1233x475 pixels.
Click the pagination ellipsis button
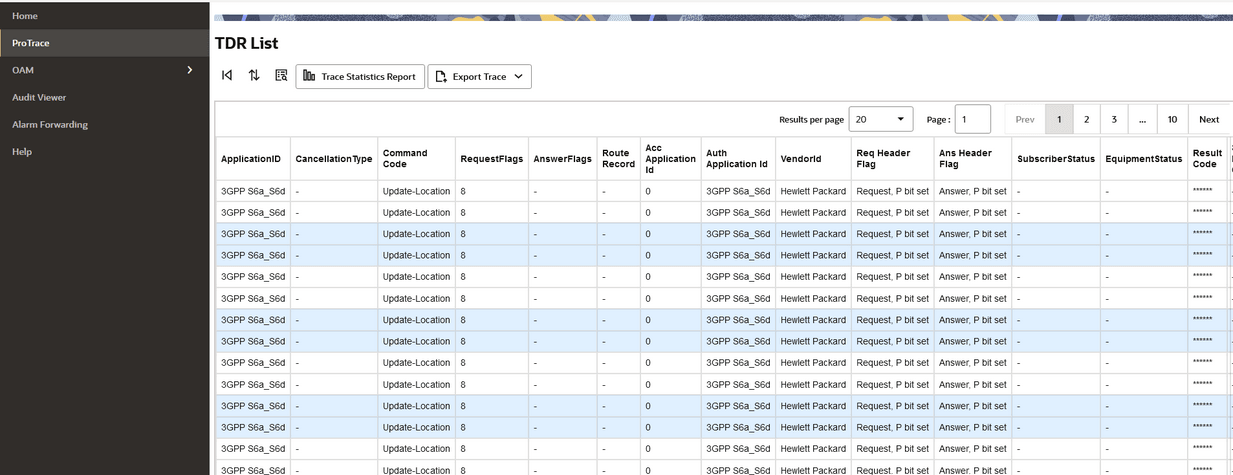tap(1142, 119)
